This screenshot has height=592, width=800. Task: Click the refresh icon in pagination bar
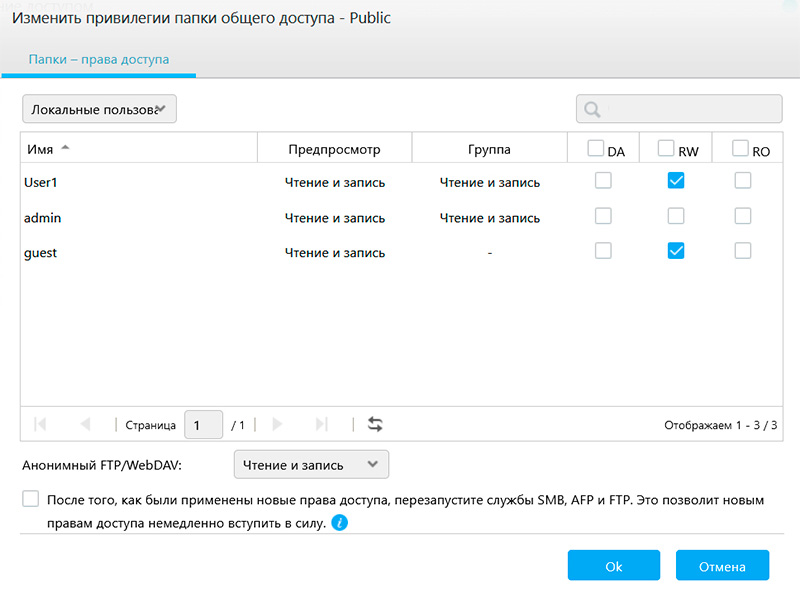[x=375, y=424]
